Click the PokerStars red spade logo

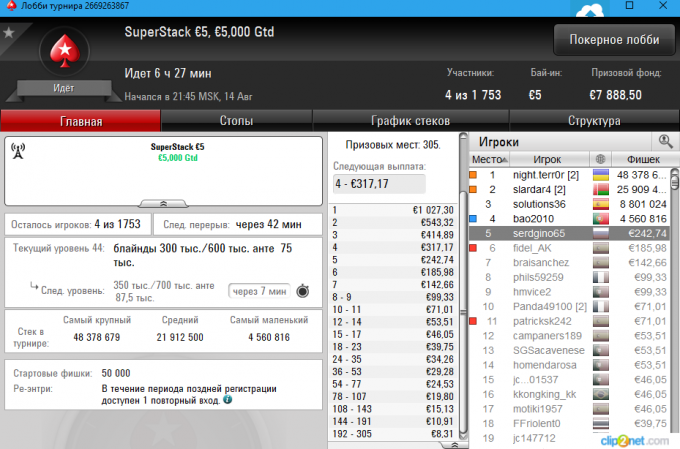click(65, 51)
